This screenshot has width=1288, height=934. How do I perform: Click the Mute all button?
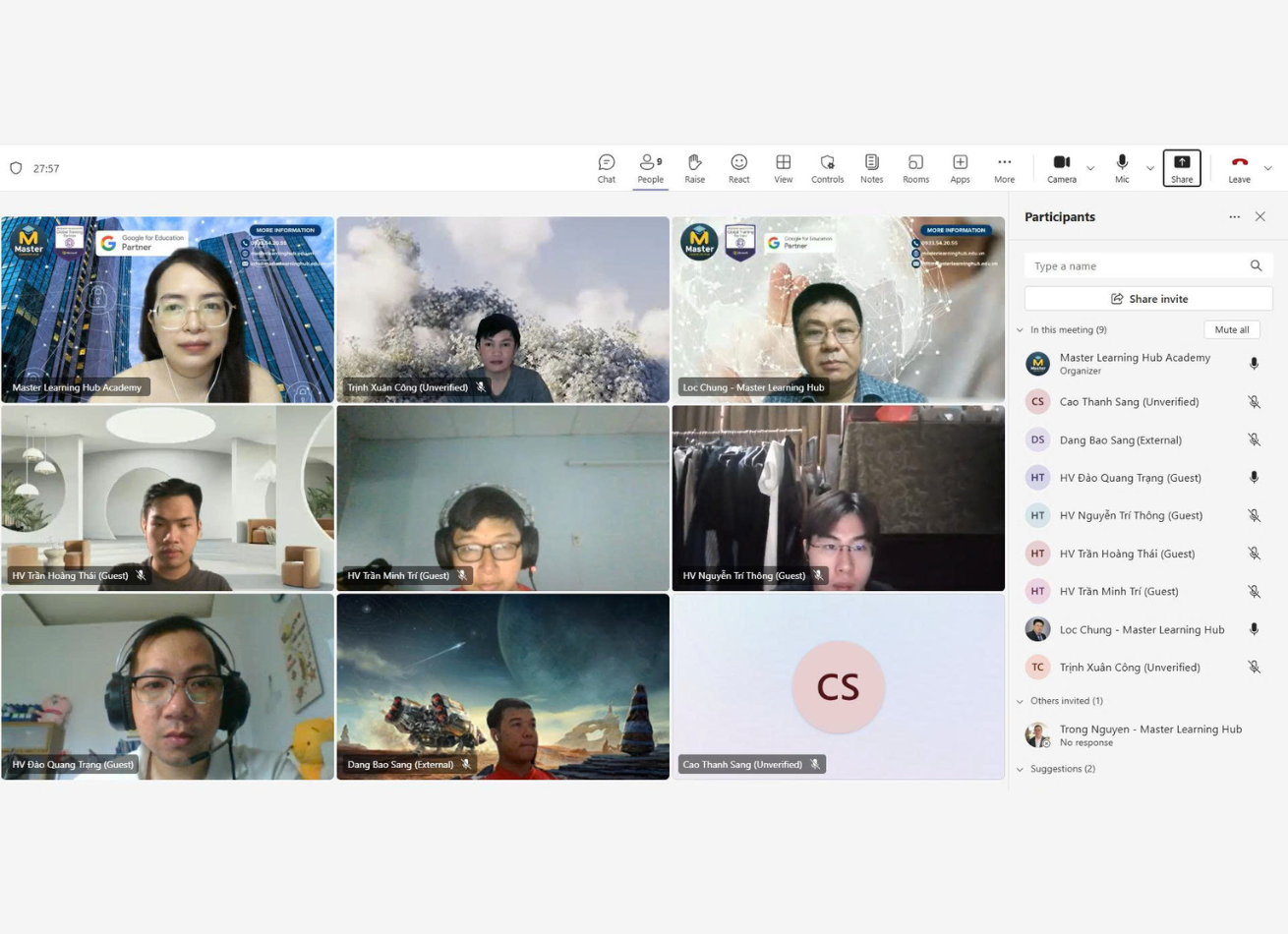(1231, 330)
